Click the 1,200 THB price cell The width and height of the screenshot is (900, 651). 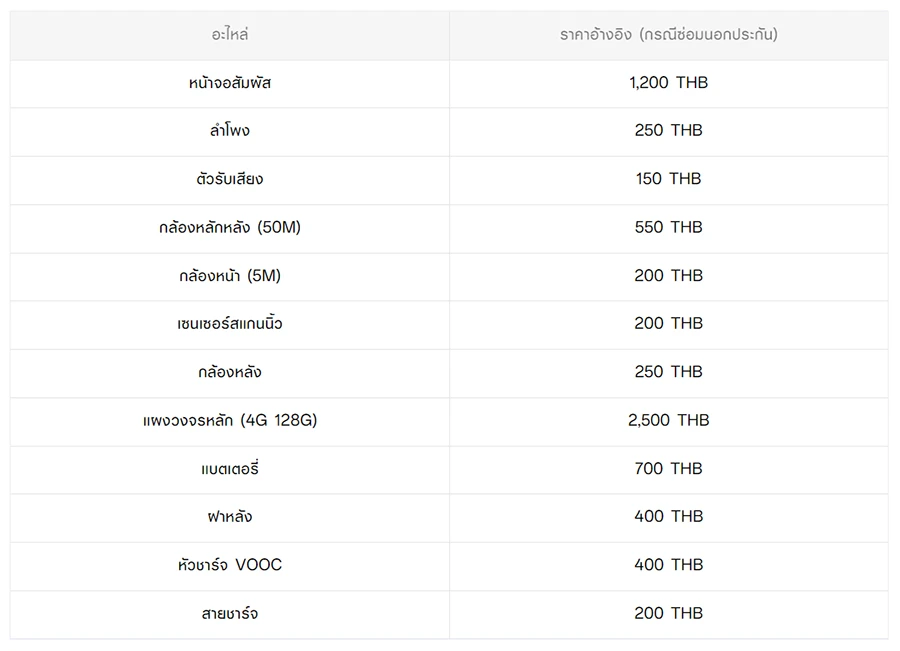click(668, 83)
